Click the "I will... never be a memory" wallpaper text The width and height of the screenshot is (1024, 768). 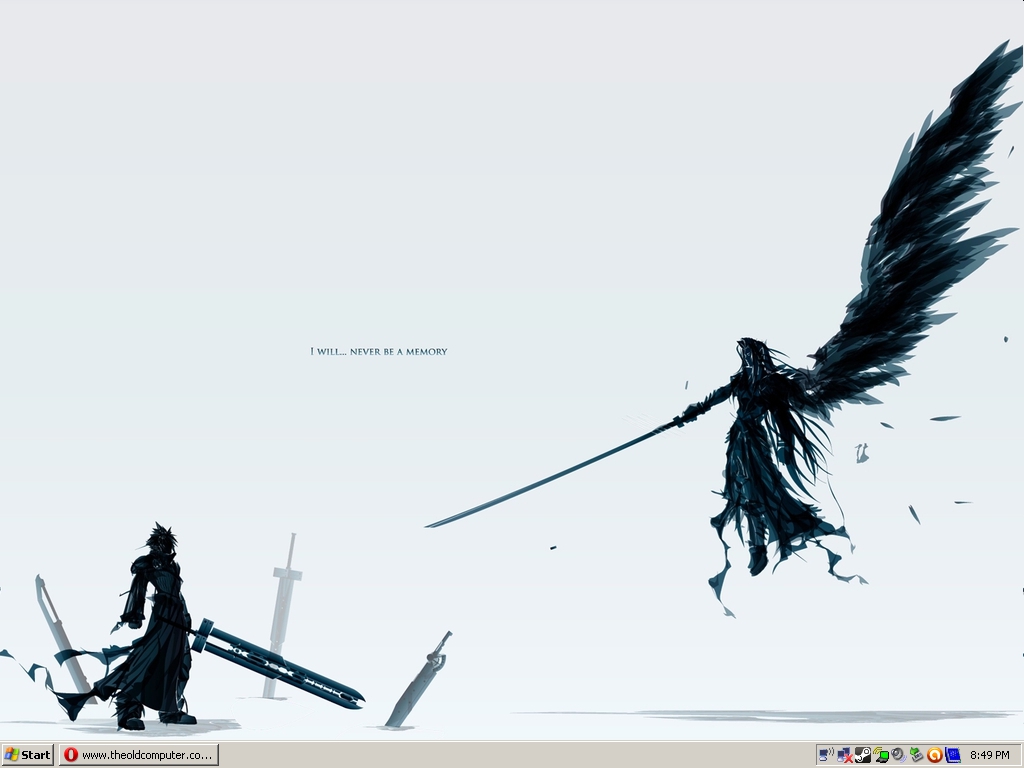pyautogui.click(x=379, y=352)
